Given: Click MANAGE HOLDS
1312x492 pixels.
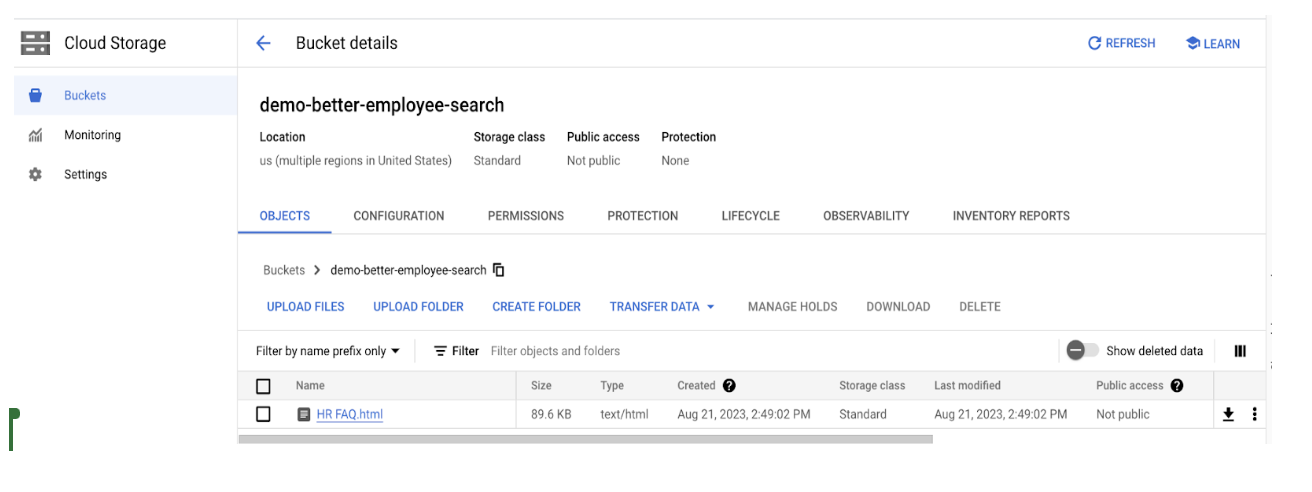Looking at the screenshot, I should coord(793,306).
